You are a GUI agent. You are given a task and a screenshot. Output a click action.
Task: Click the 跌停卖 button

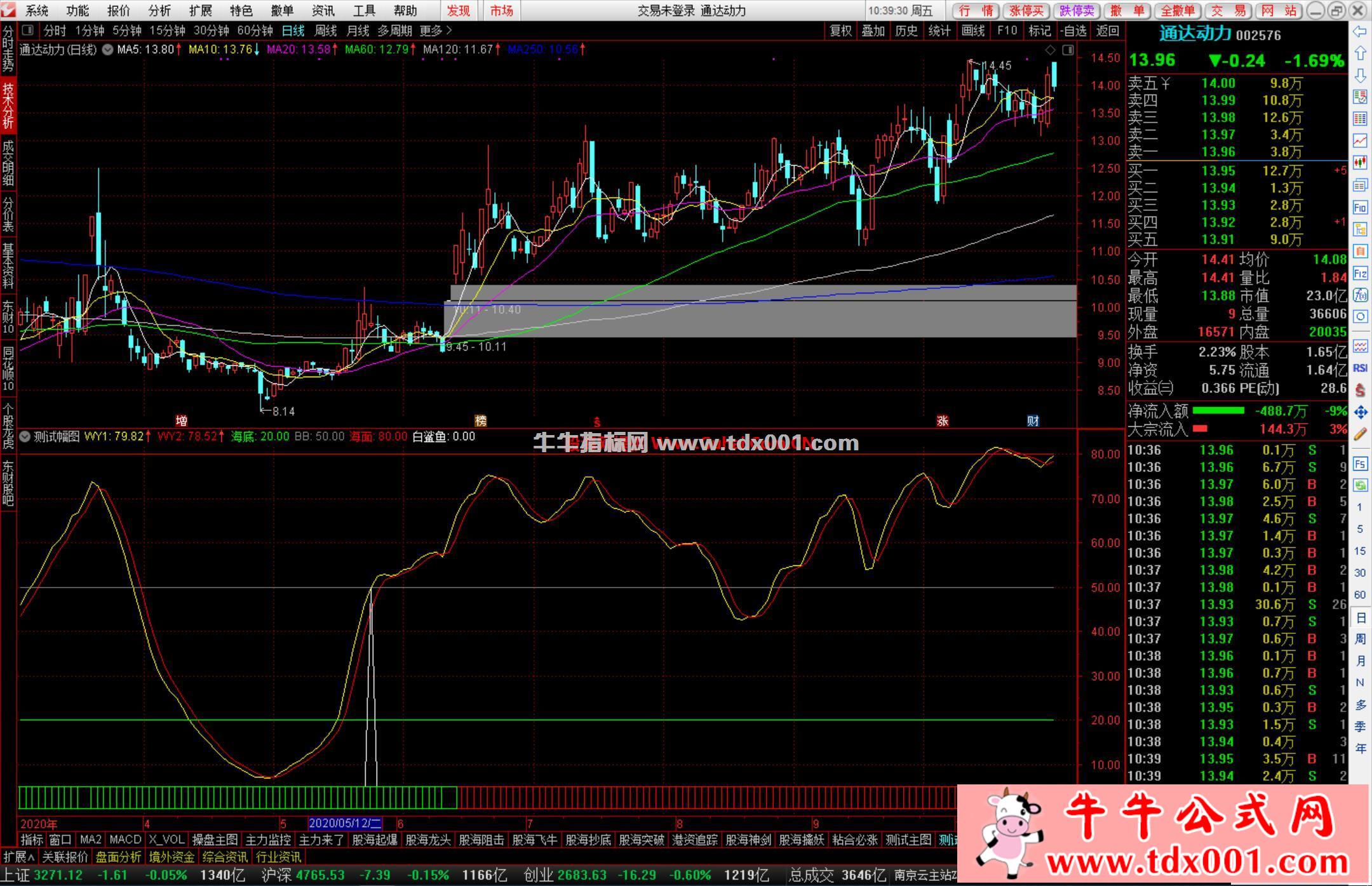pos(1077,11)
